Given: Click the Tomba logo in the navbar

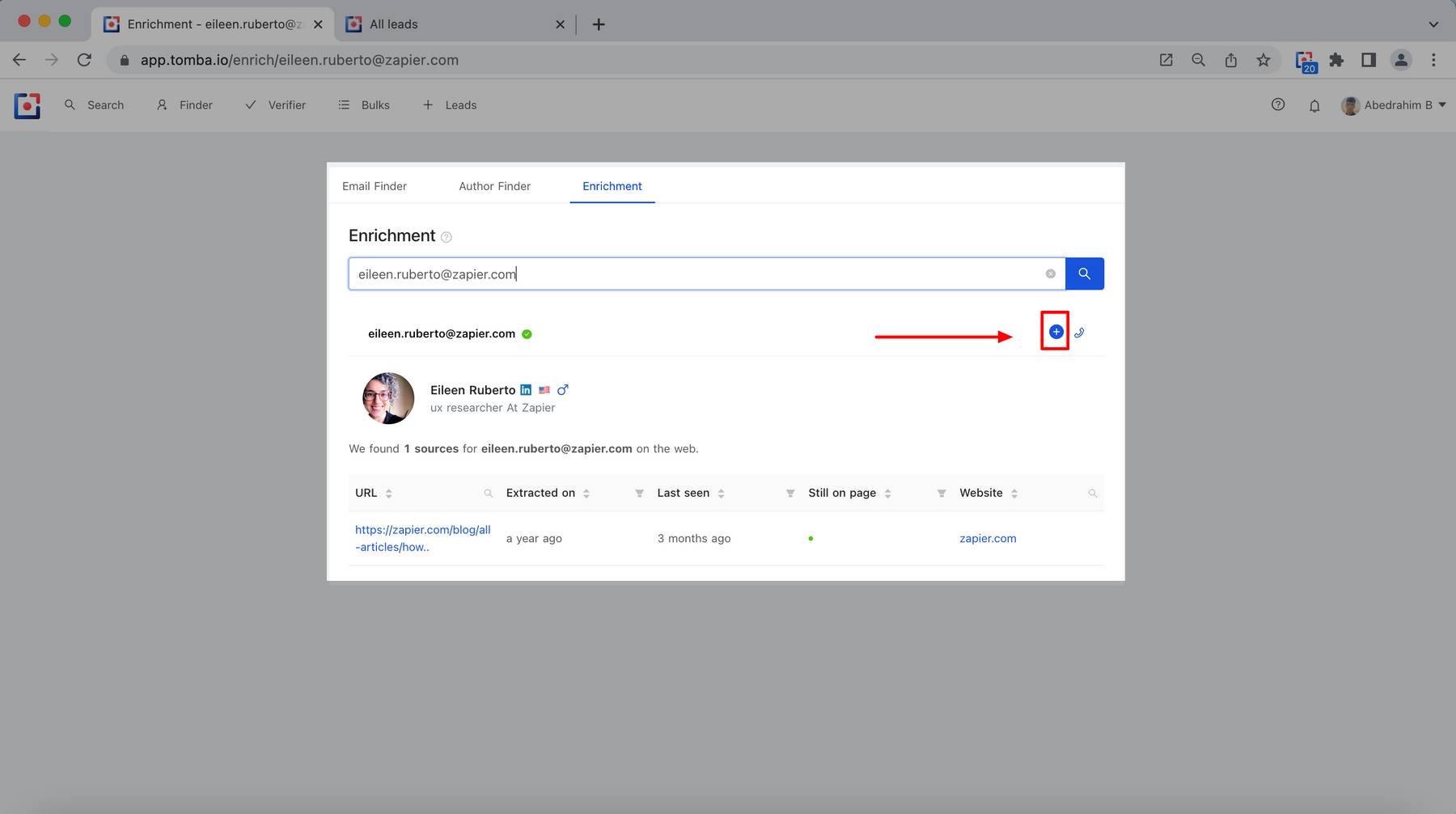Looking at the screenshot, I should [x=27, y=105].
